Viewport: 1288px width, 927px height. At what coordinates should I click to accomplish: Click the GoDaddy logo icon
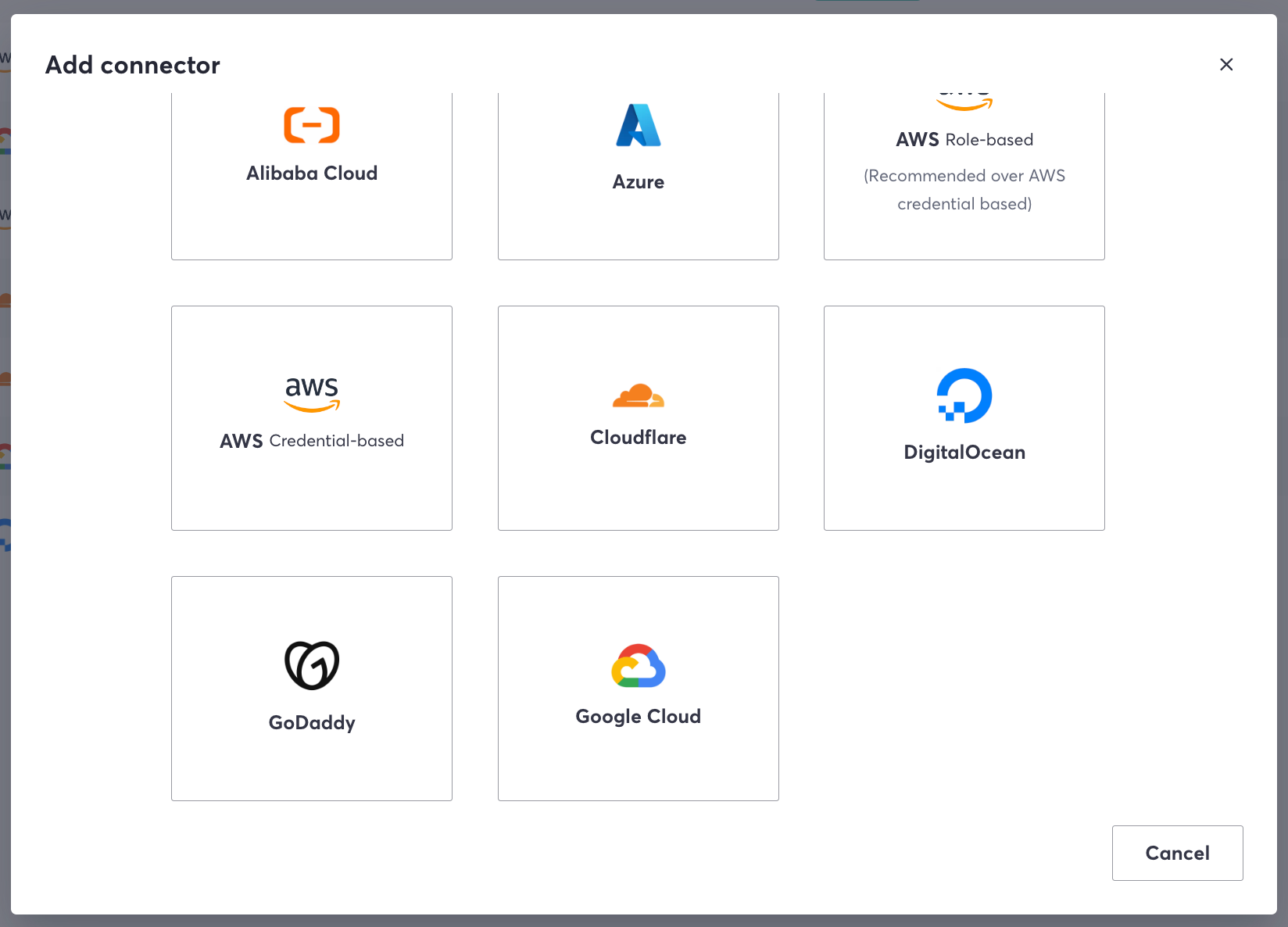312,665
